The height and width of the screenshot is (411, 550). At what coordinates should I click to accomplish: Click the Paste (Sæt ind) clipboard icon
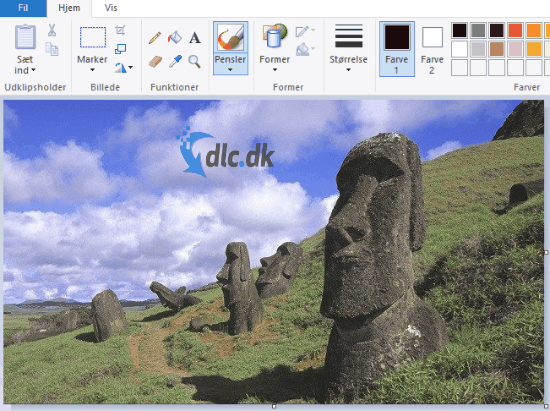[25, 36]
